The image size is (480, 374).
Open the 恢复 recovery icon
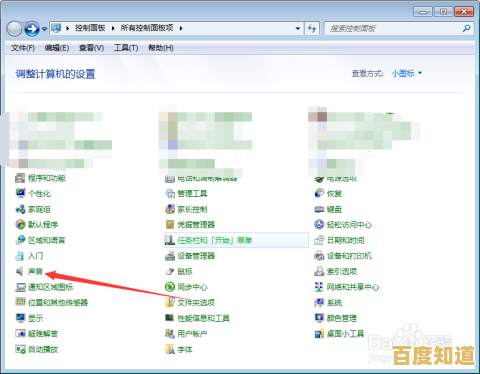pyautogui.click(x=319, y=193)
